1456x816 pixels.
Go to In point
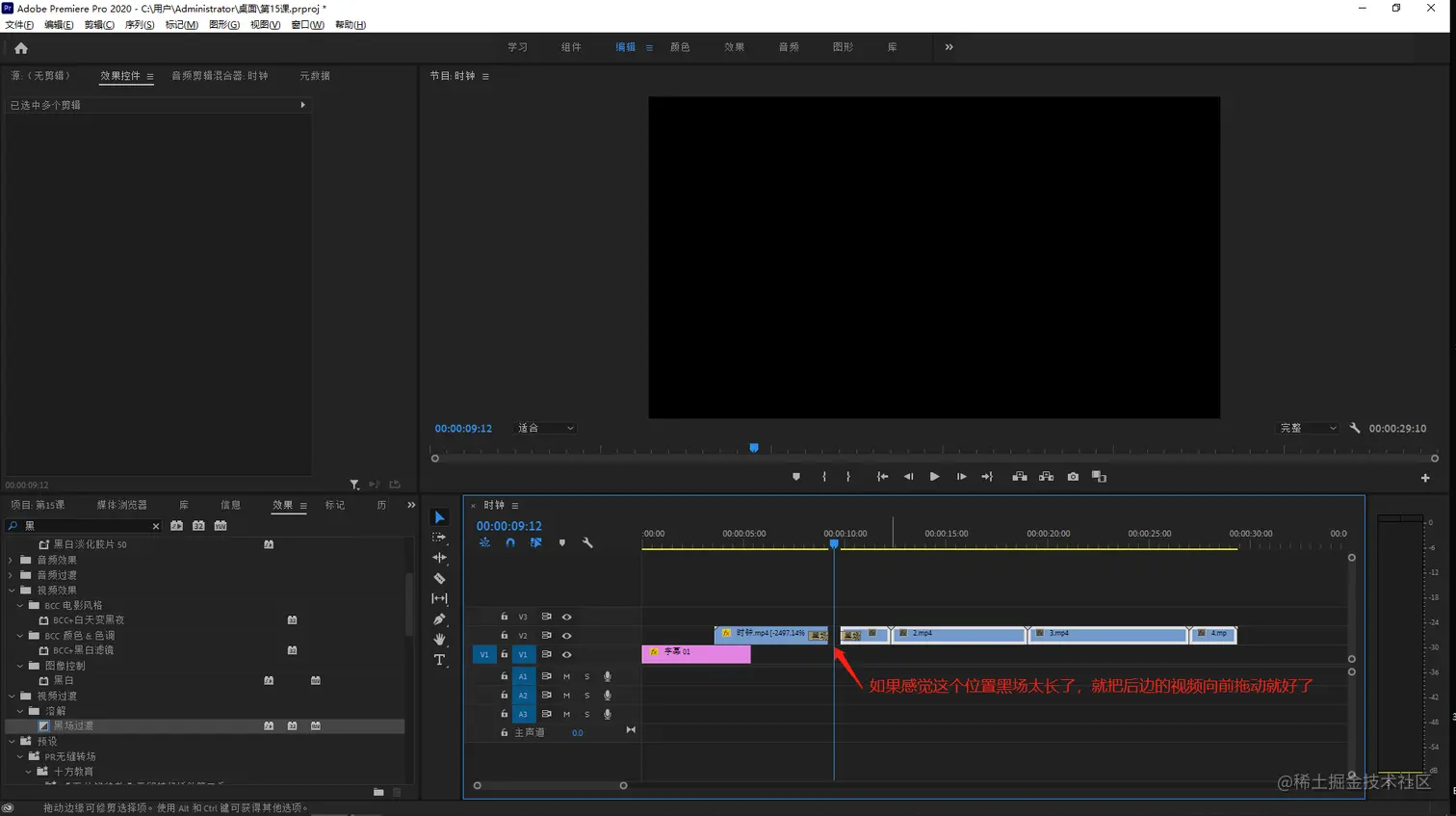click(882, 477)
